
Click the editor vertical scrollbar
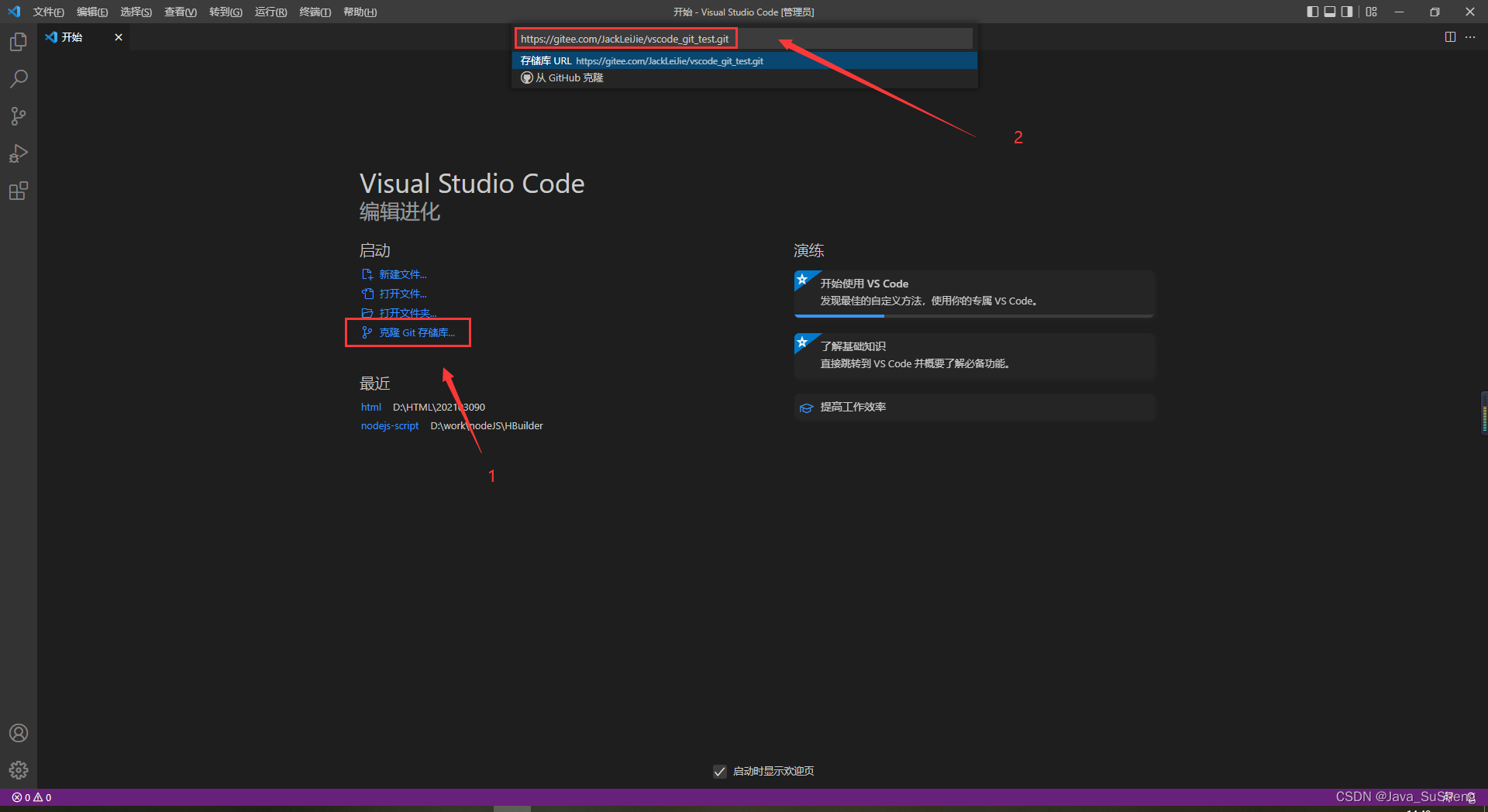pyautogui.click(x=1483, y=413)
